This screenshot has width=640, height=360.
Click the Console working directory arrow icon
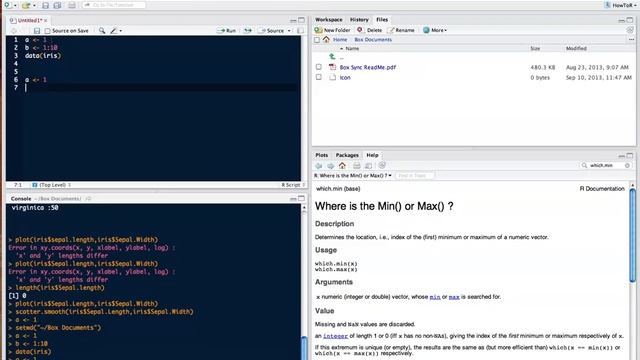click(88, 199)
